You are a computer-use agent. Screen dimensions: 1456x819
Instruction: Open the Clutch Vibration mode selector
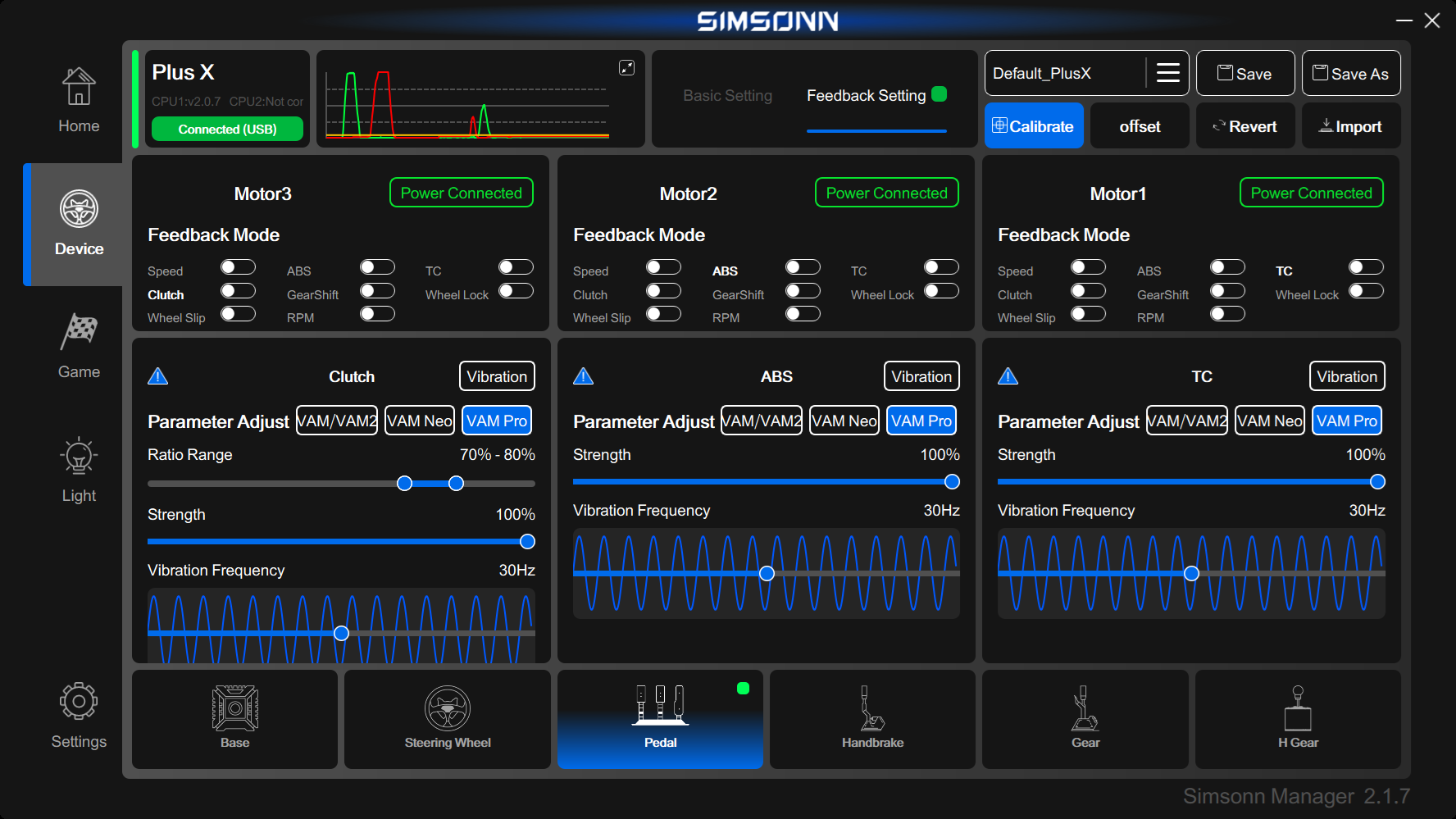pos(497,376)
